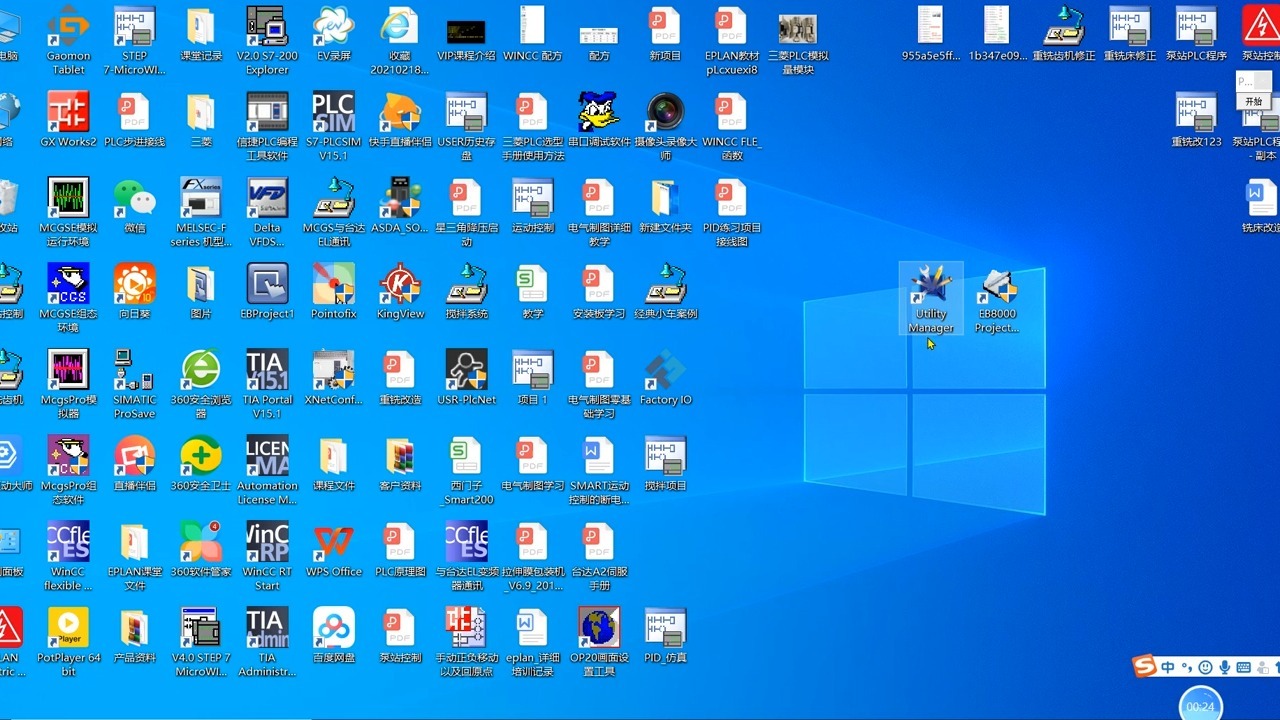Viewport: 1280px width, 720px height.
Task: Open the Automation License Manager icon
Action: tap(267, 457)
